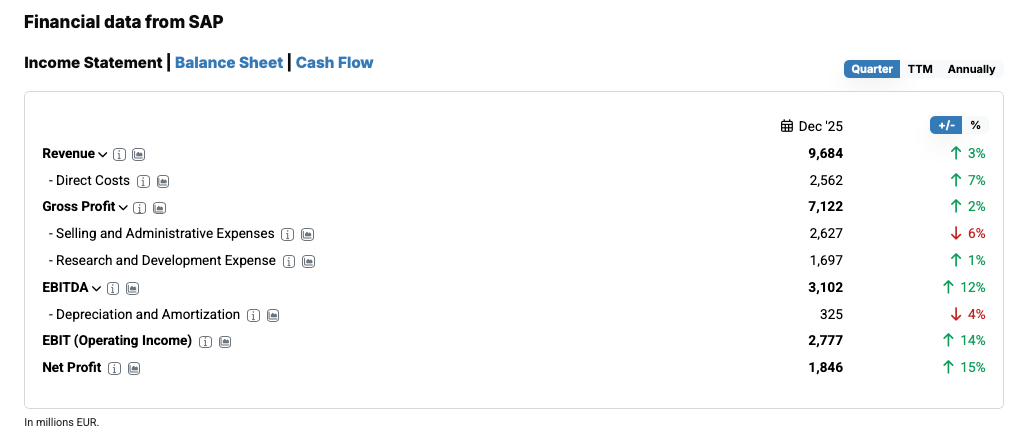
Task: Select the Annually period option
Action: tap(971, 69)
